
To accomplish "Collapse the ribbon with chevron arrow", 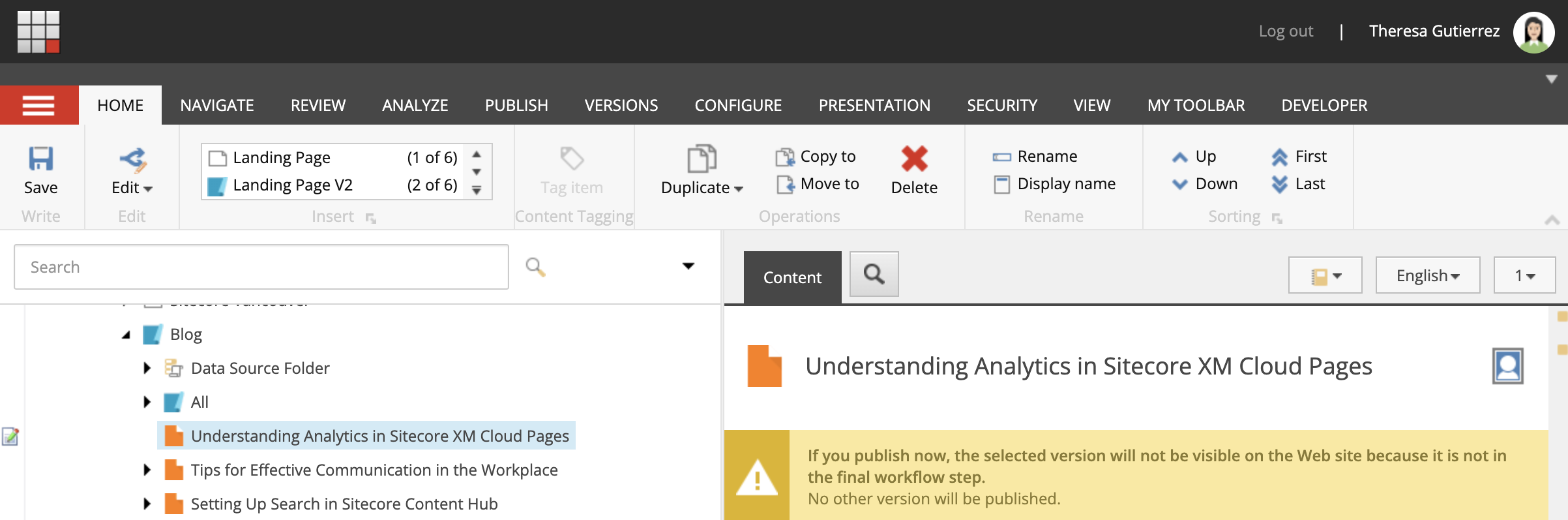I will 1552,221.
